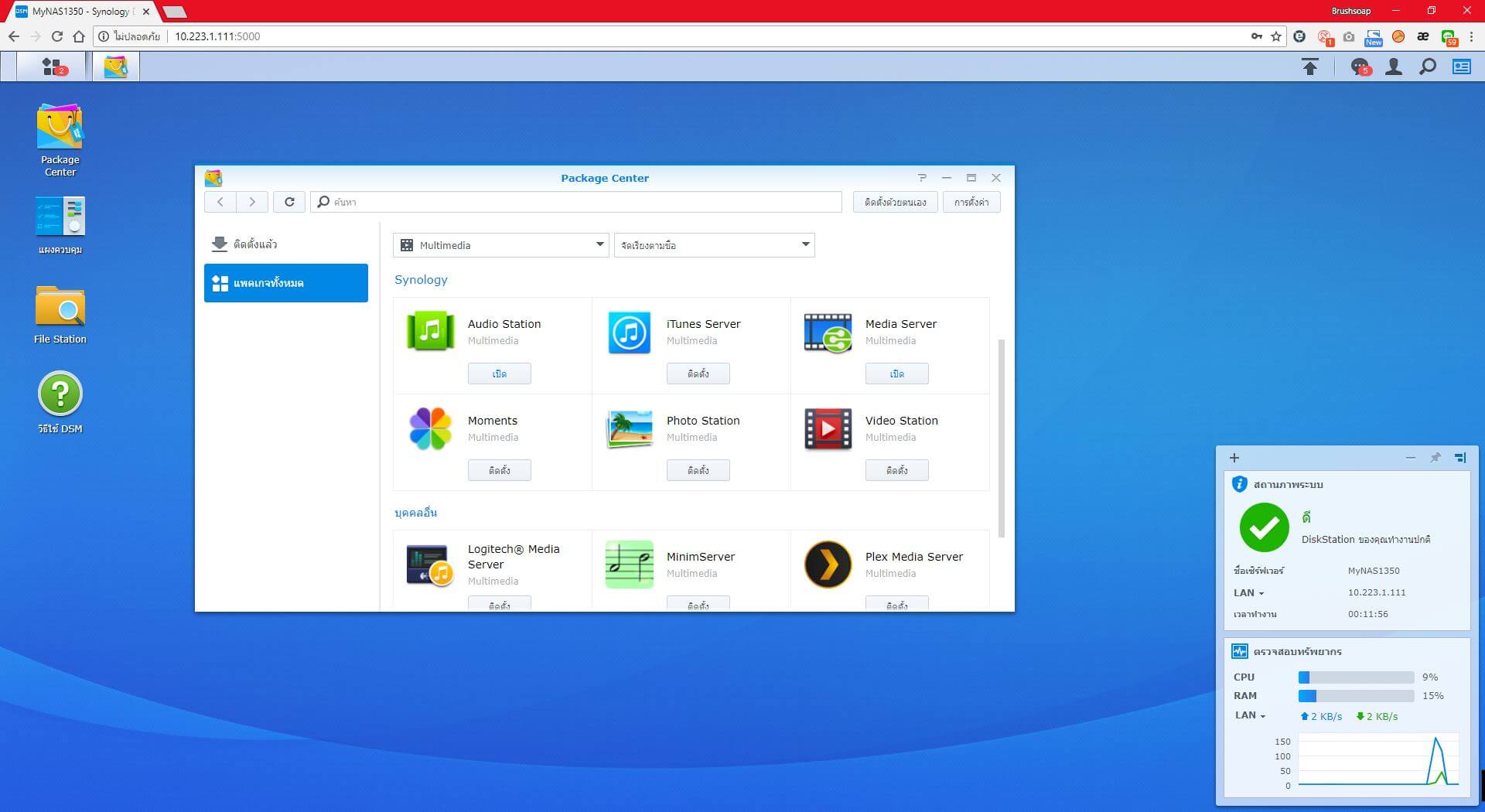This screenshot has height=812, width=1485.
Task: Open the Chrome three-dot menu
Action: click(1471, 36)
